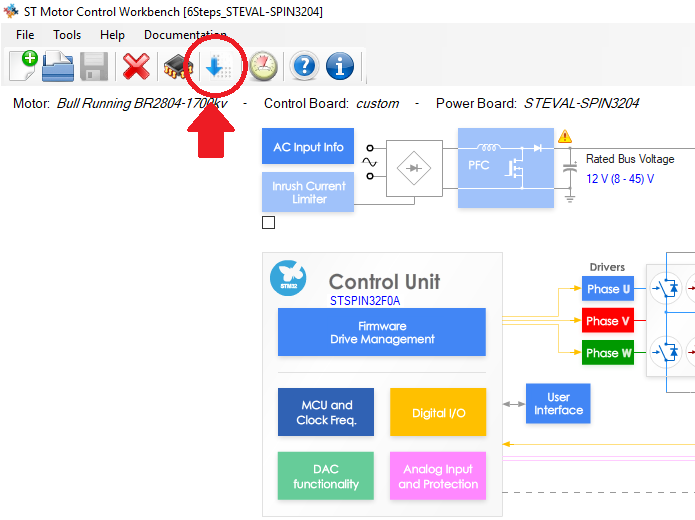The image size is (695, 520).
Task: Click the yellow warning triangle icon
Action: pos(565,136)
